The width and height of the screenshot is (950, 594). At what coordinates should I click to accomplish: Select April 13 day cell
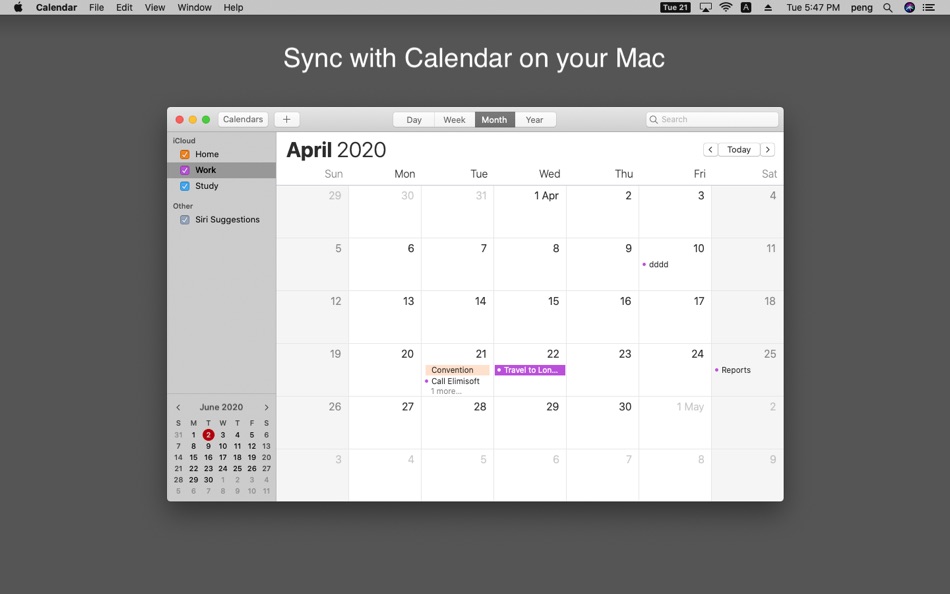pos(385,317)
